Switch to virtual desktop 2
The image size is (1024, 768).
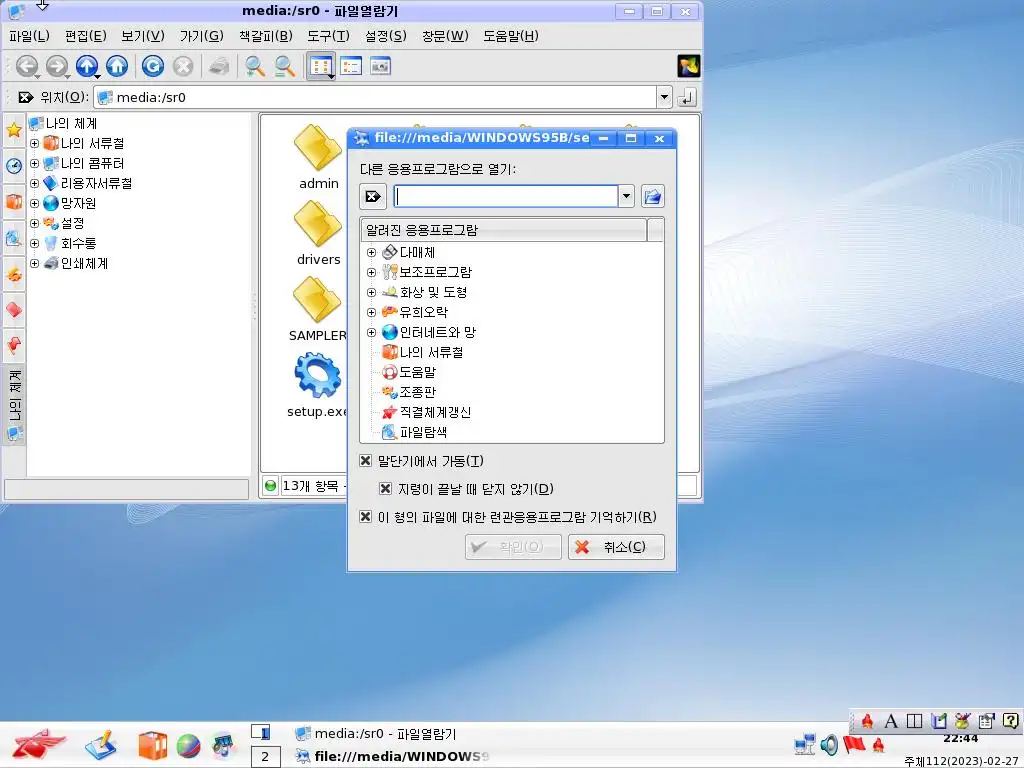click(x=265, y=756)
